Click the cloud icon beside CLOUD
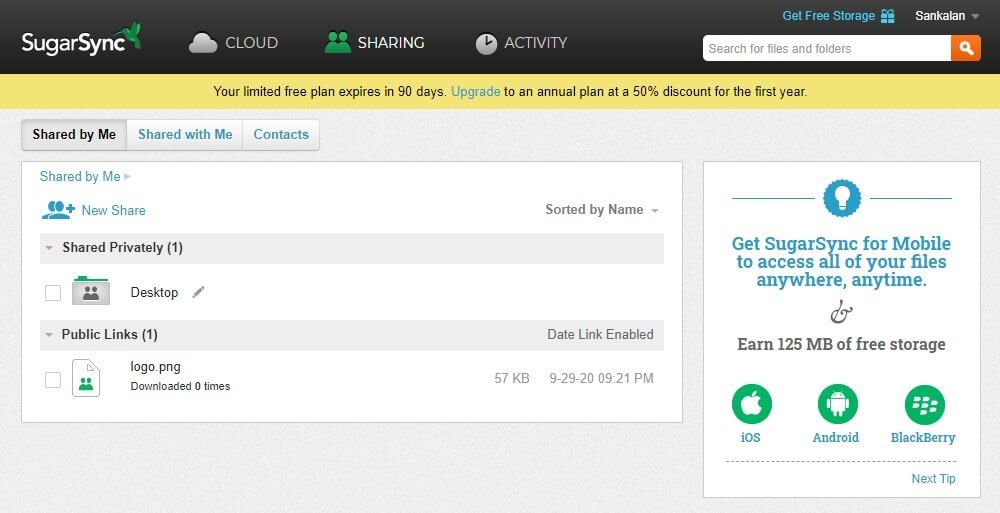 pyautogui.click(x=203, y=43)
